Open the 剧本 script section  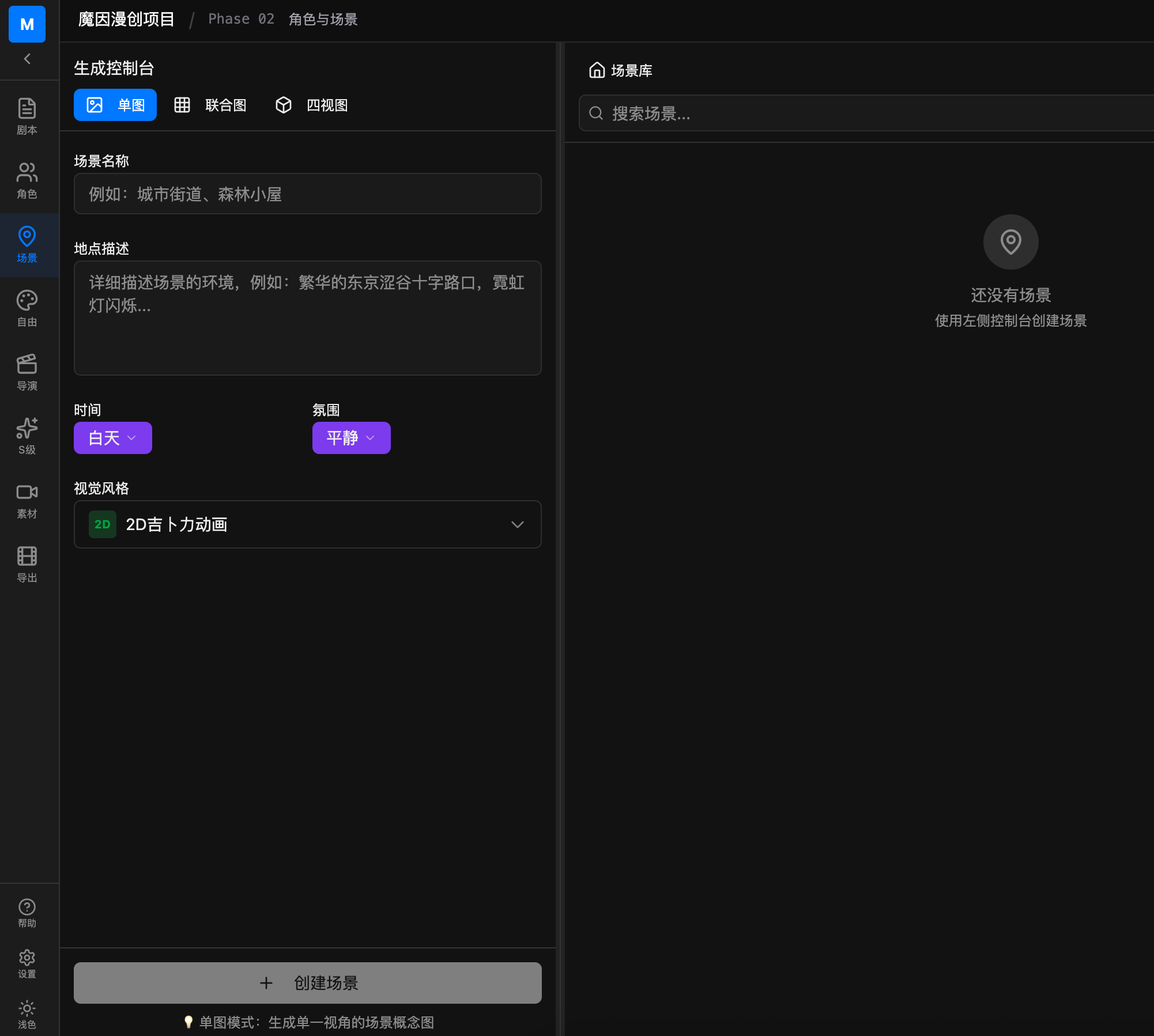(x=27, y=116)
